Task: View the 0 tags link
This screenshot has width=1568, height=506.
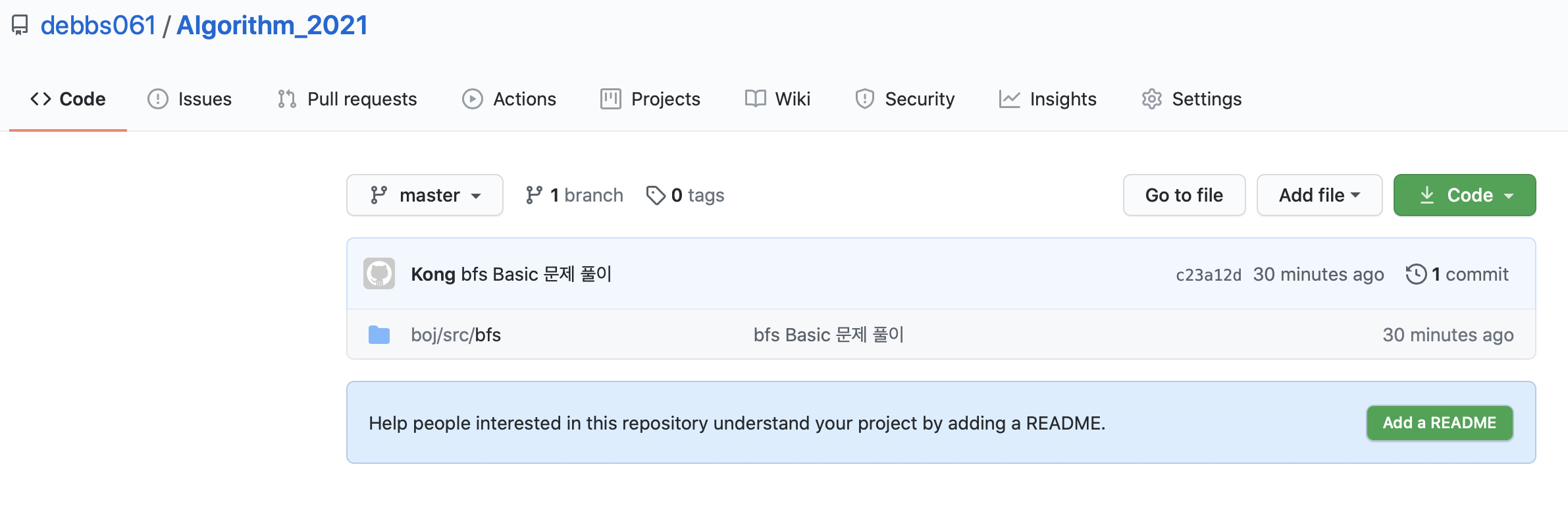Action: pos(685,195)
